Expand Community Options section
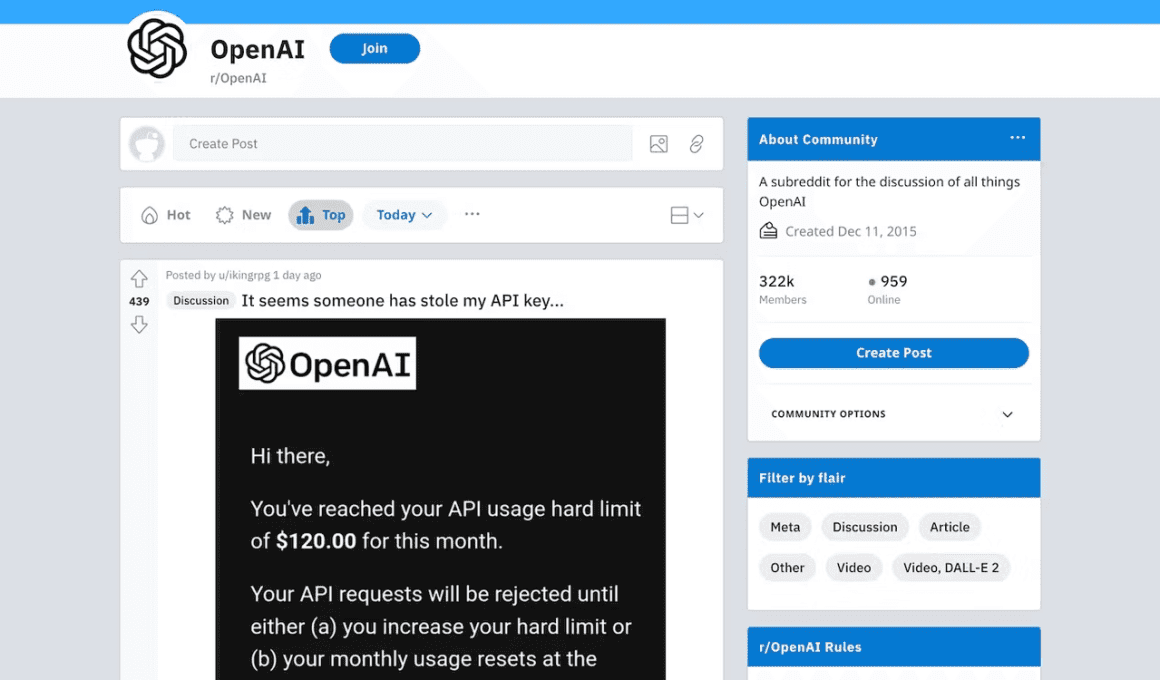The width and height of the screenshot is (1160, 680). point(894,414)
